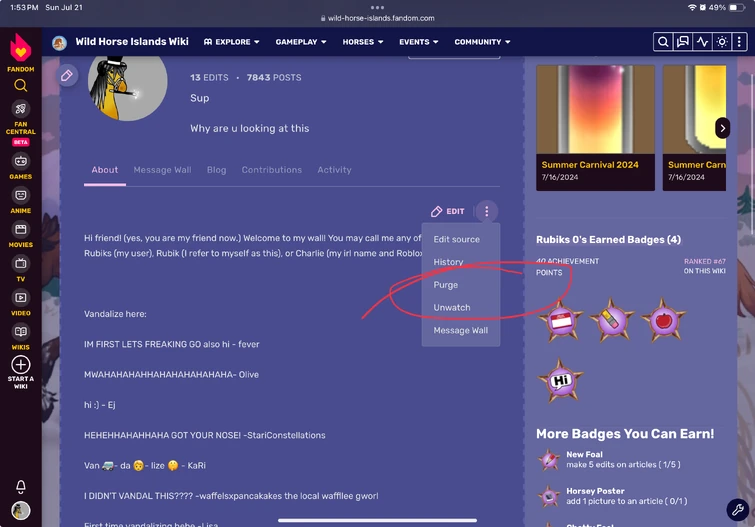The height and width of the screenshot is (527, 755).
Task: Open second Summer Carnival card thumbnail
Action: tap(694, 109)
